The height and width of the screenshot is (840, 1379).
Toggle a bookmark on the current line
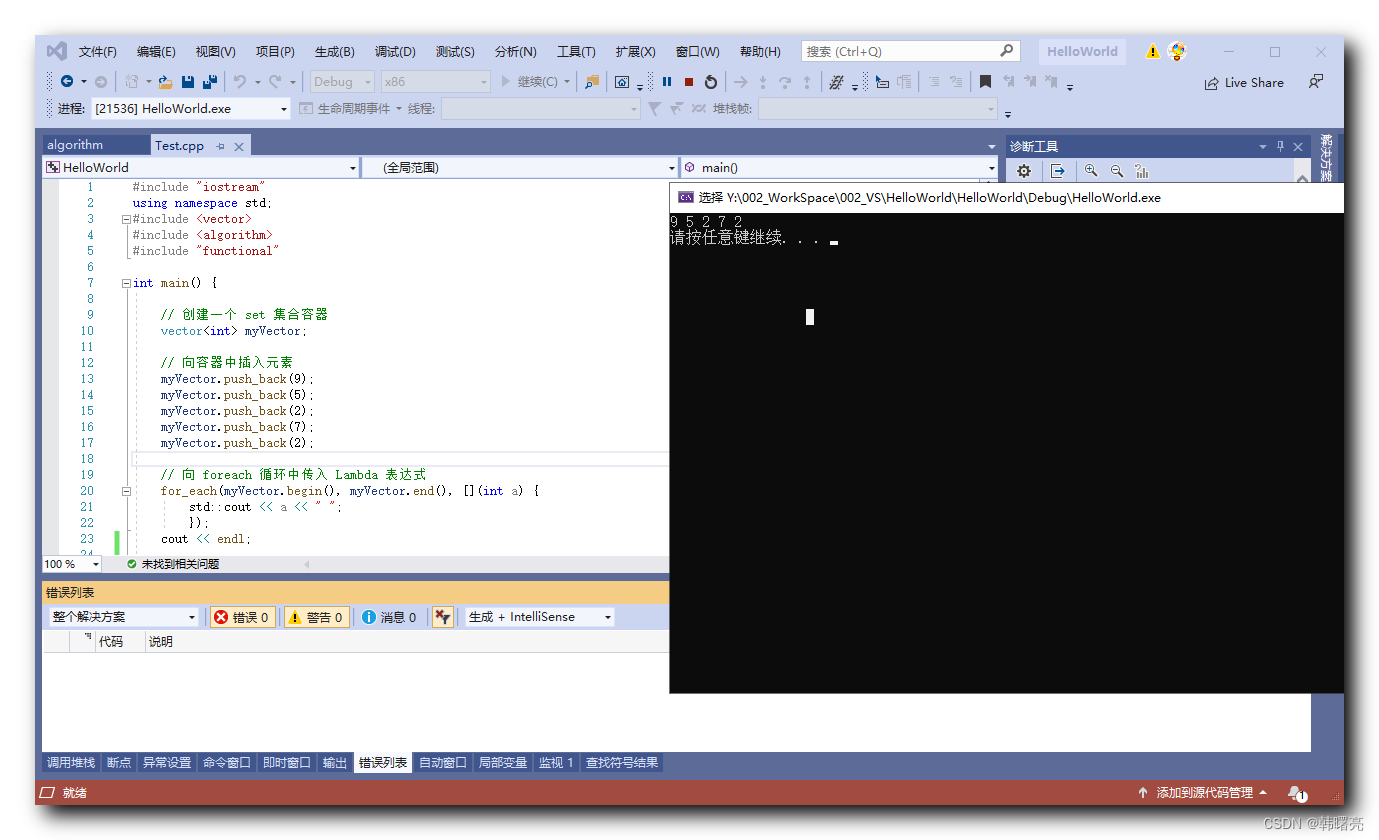pyautogui.click(x=985, y=82)
